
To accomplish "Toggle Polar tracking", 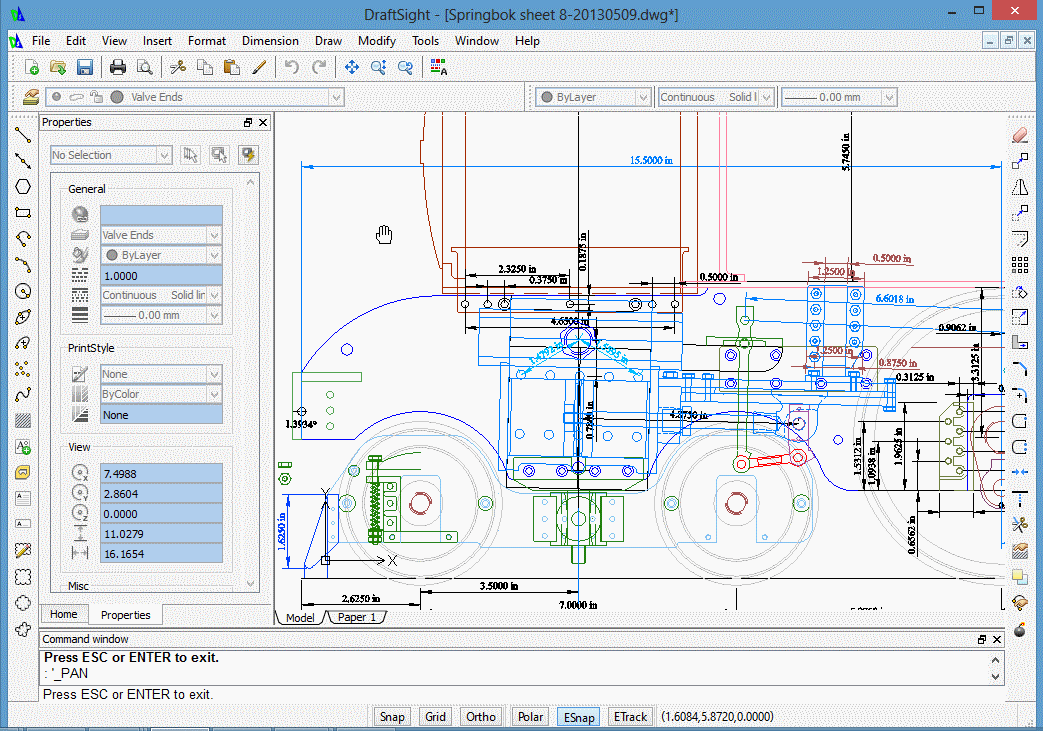I will point(531,716).
